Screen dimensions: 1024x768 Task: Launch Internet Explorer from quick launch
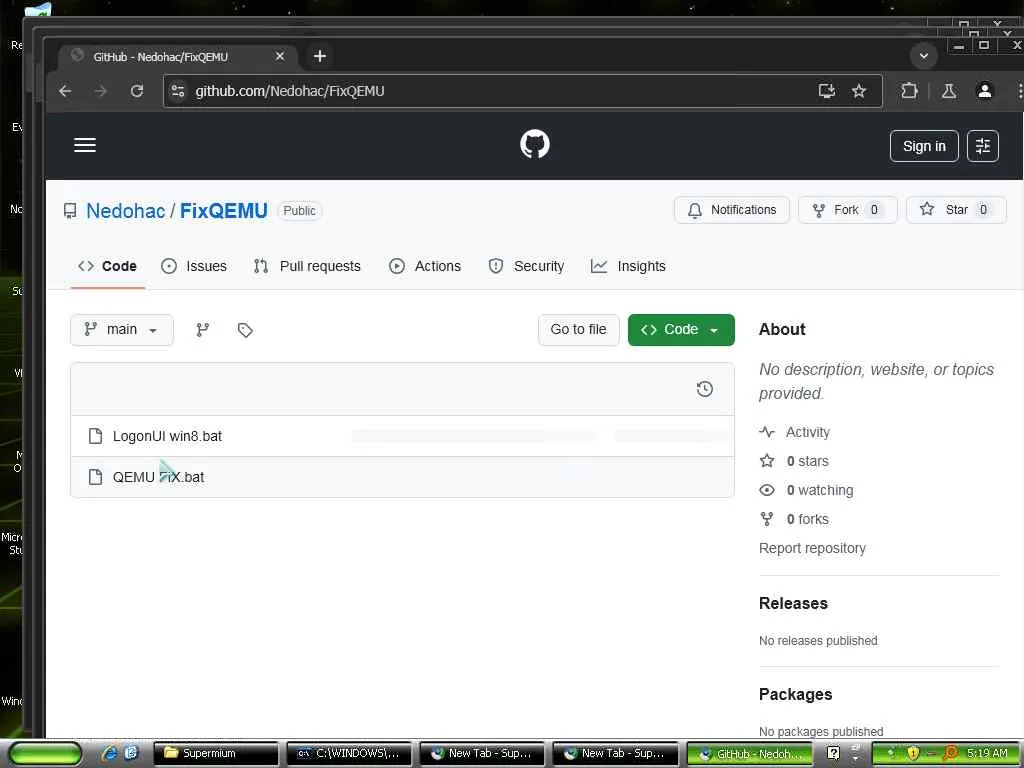click(109, 753)
